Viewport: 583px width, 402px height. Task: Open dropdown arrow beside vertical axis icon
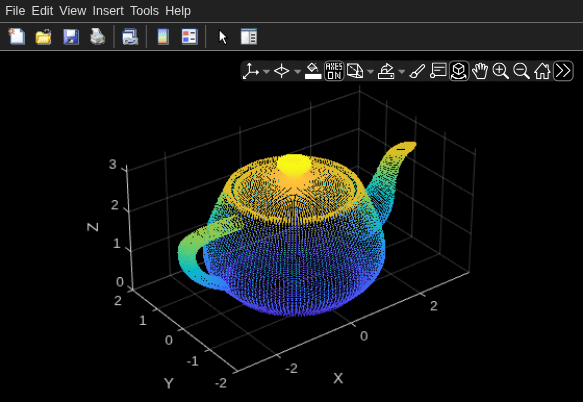(x=266, y=71)
